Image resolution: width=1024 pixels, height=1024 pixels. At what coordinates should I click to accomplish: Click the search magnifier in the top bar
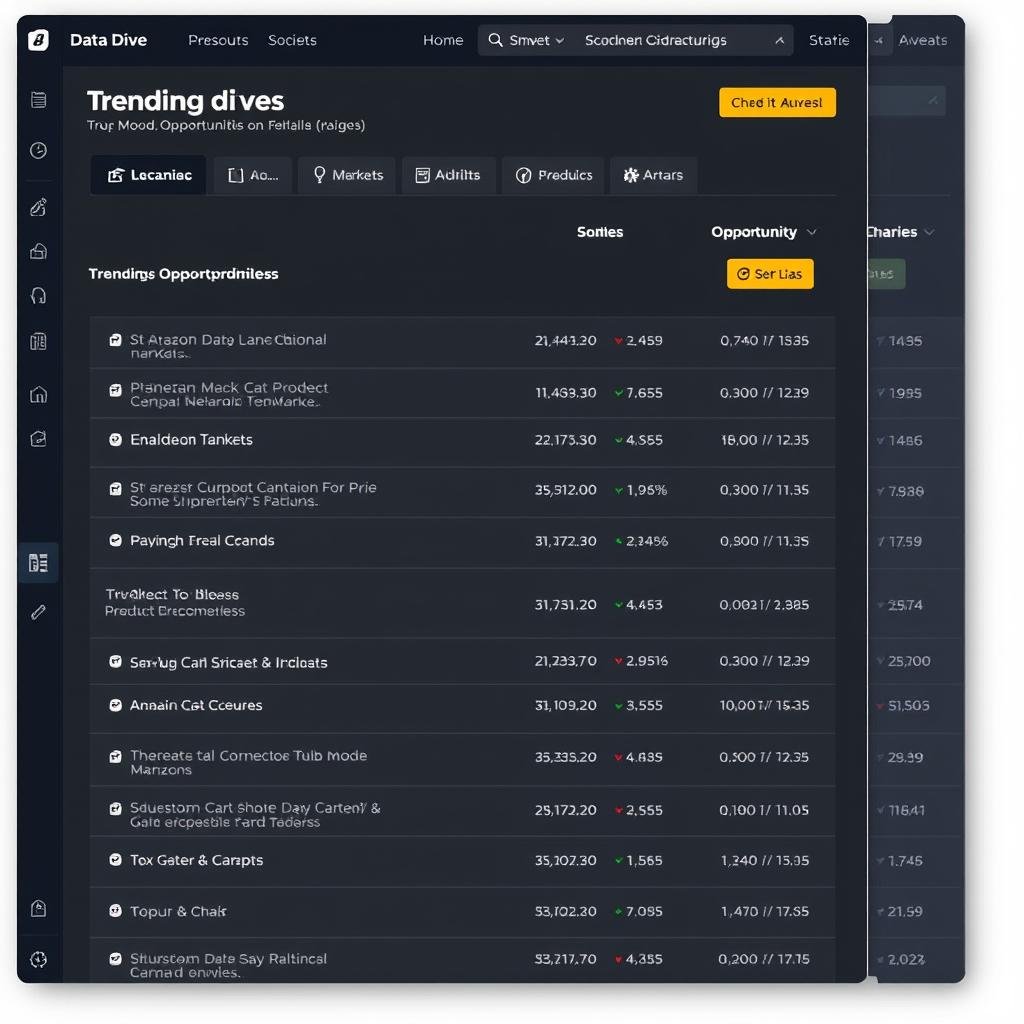pos(496,40)
